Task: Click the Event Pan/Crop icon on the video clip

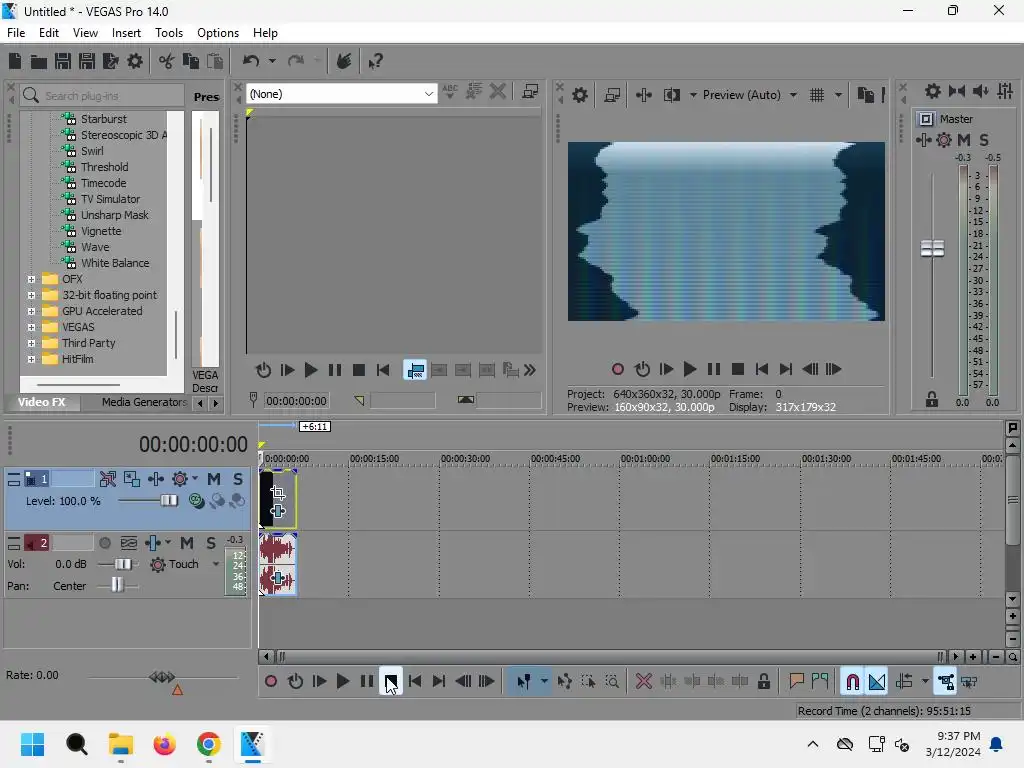Action: (x=278, y=492)
